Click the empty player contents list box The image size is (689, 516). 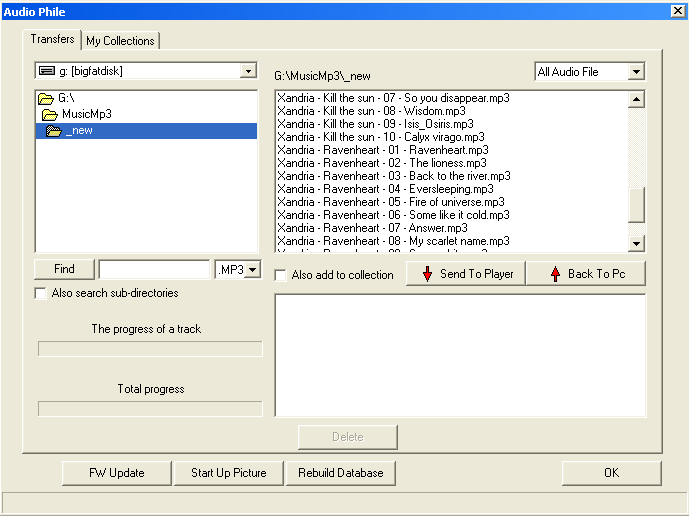[460, 355]
